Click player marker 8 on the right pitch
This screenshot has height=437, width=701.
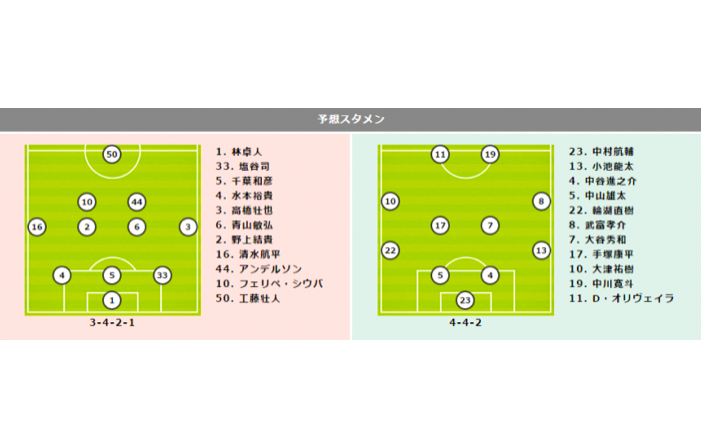(541, 202)
